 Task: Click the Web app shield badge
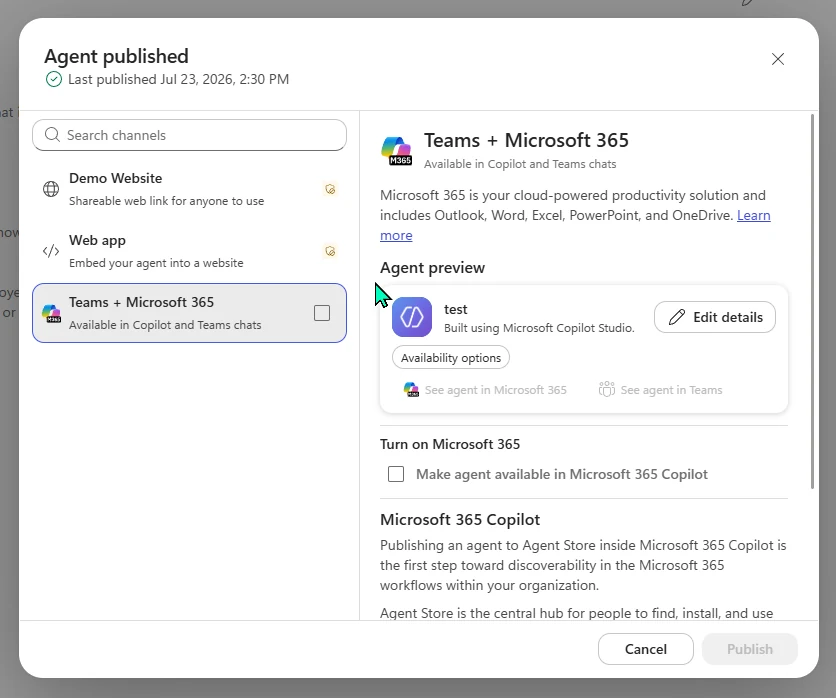click(330, 251)
